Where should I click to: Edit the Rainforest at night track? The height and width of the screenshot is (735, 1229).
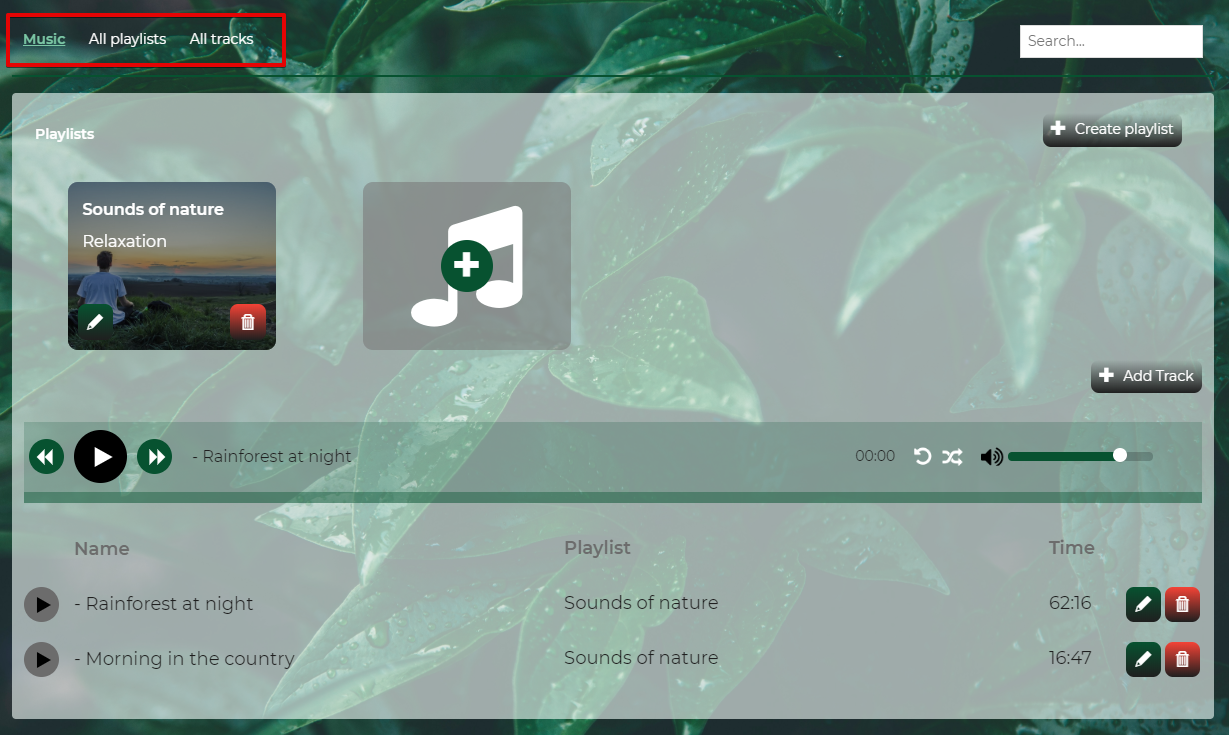pyautogui.click(x=1143, y=604)
